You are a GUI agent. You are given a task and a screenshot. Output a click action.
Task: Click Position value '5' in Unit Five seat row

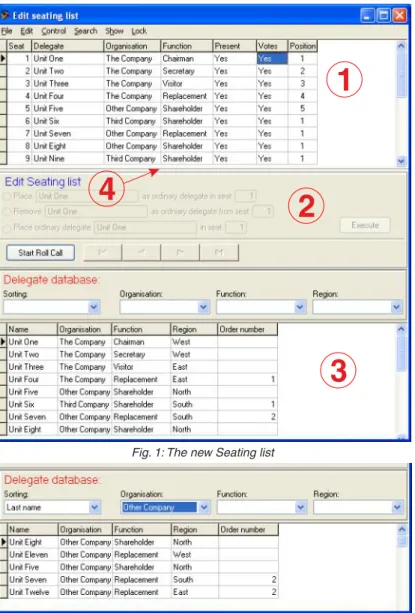tap(302, 109)
